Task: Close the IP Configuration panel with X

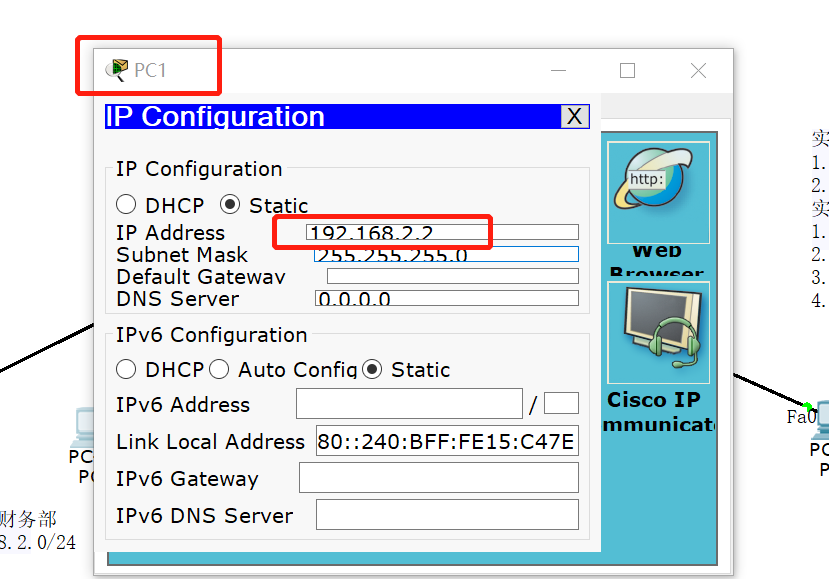Action: [x=575, y=116]
